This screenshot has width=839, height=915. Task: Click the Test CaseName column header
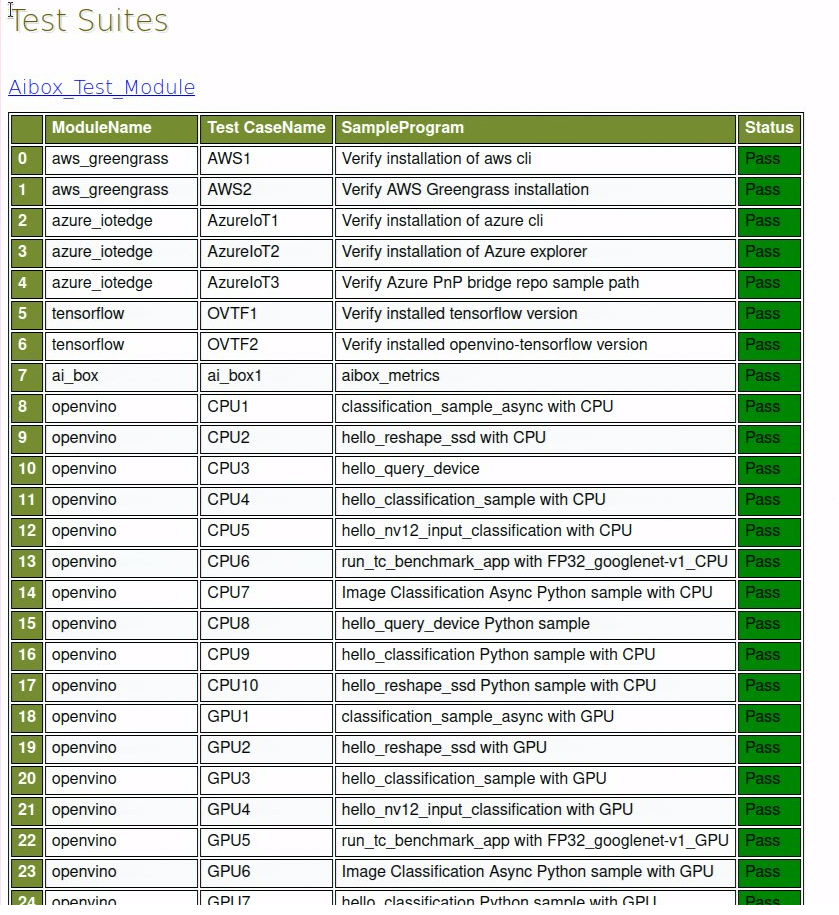264,128
